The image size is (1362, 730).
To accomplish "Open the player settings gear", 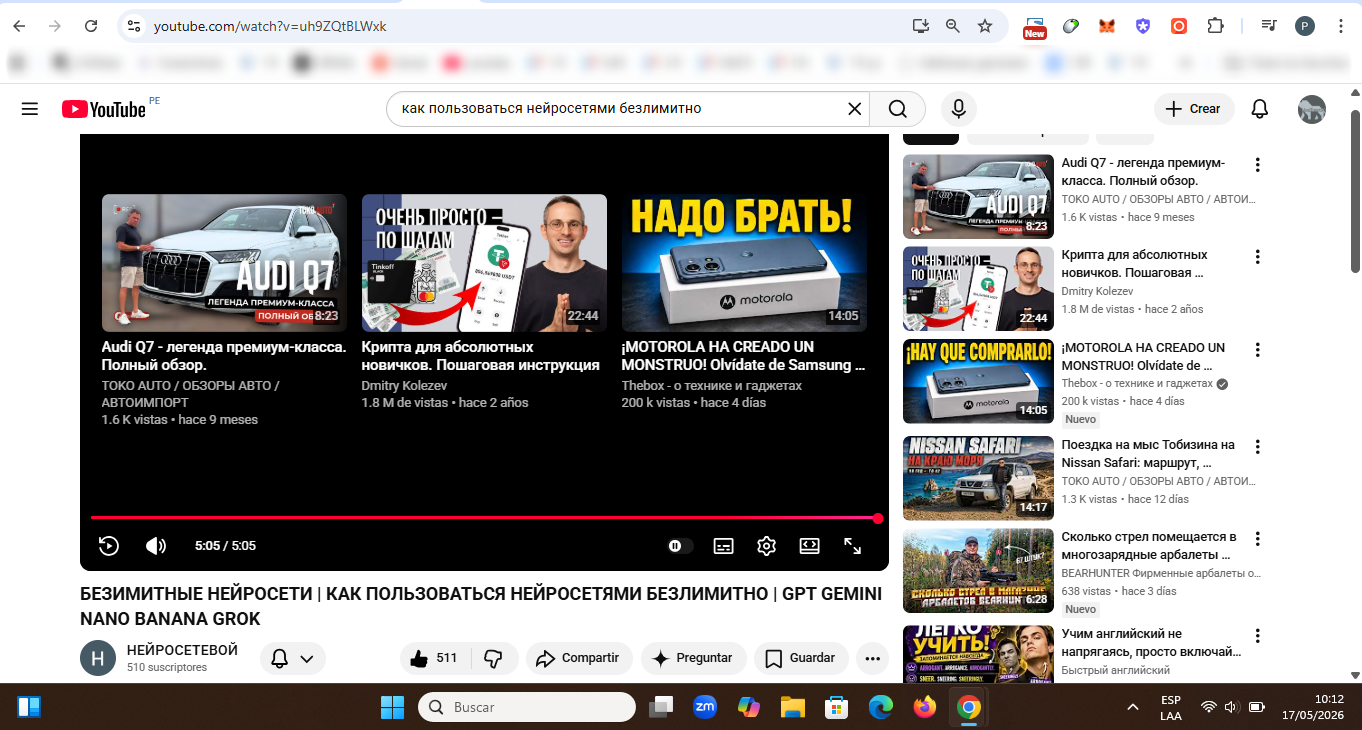I will tap(767, 546).
